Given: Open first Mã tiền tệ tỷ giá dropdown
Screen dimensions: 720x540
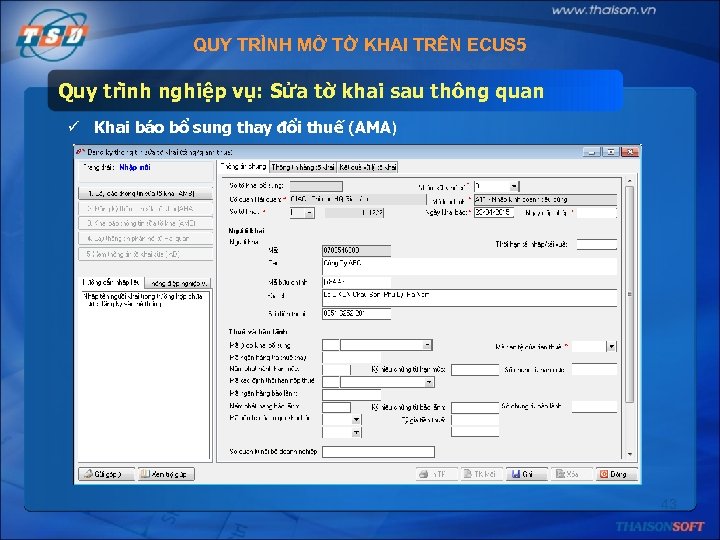Looking at the screenshot, I should point(356,420).
